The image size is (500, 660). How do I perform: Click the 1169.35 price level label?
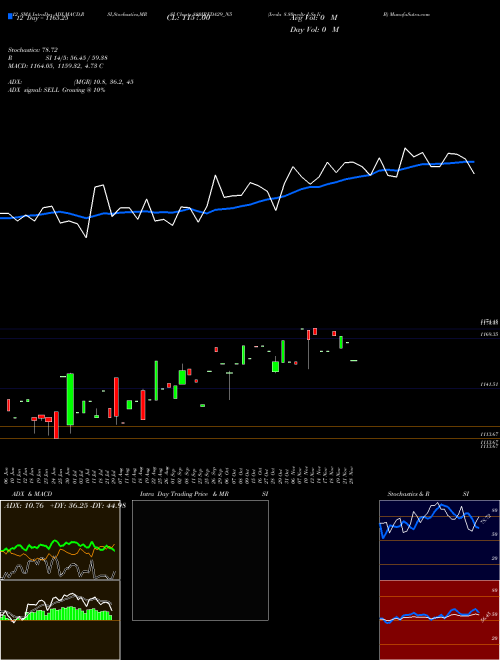pos(490,334)
